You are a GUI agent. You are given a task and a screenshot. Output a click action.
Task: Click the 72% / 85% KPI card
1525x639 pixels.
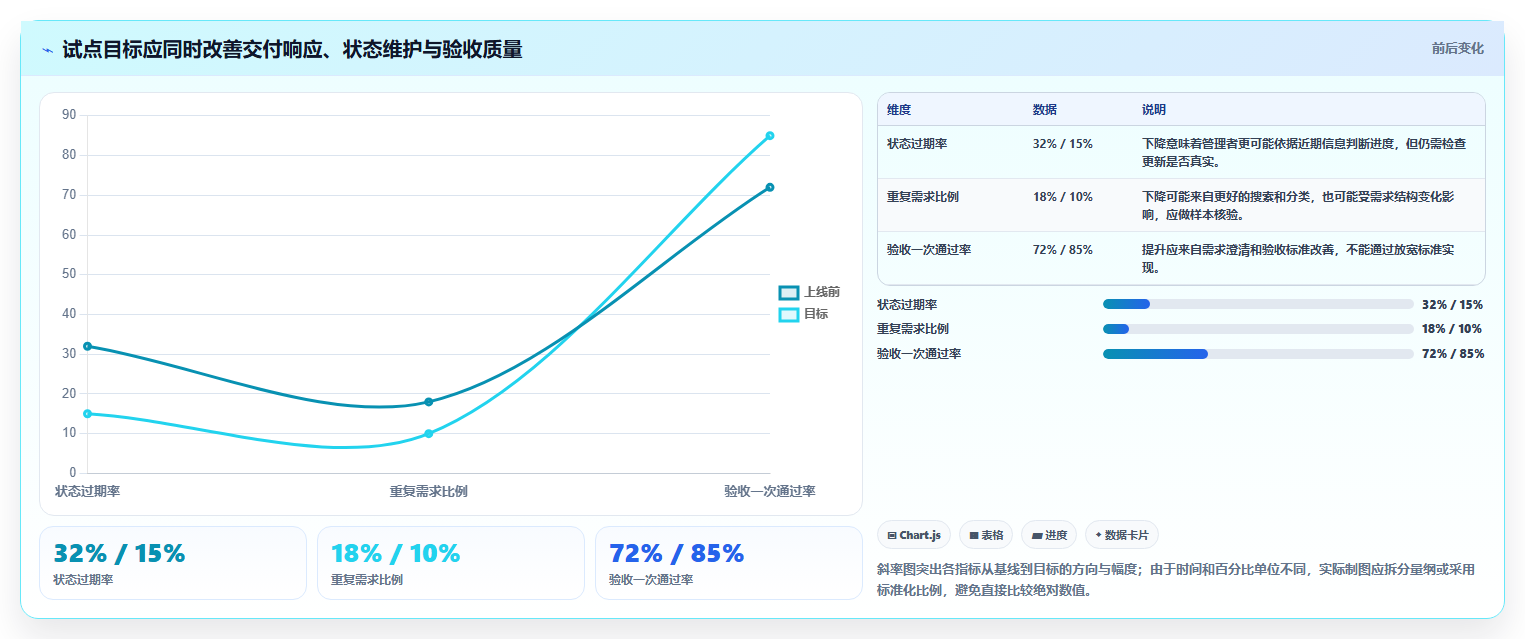tap(729, 563)
